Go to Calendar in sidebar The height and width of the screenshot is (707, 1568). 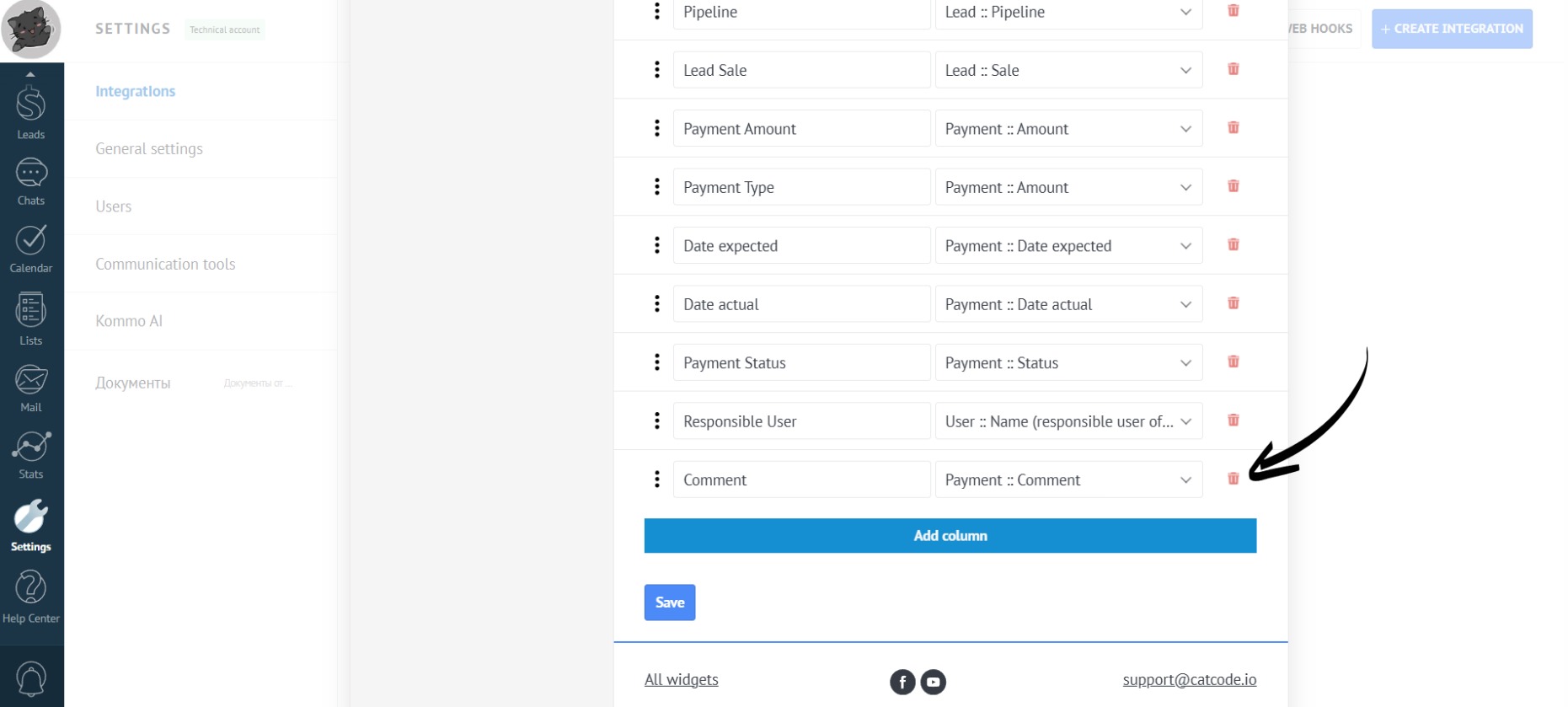coord(31,248)
